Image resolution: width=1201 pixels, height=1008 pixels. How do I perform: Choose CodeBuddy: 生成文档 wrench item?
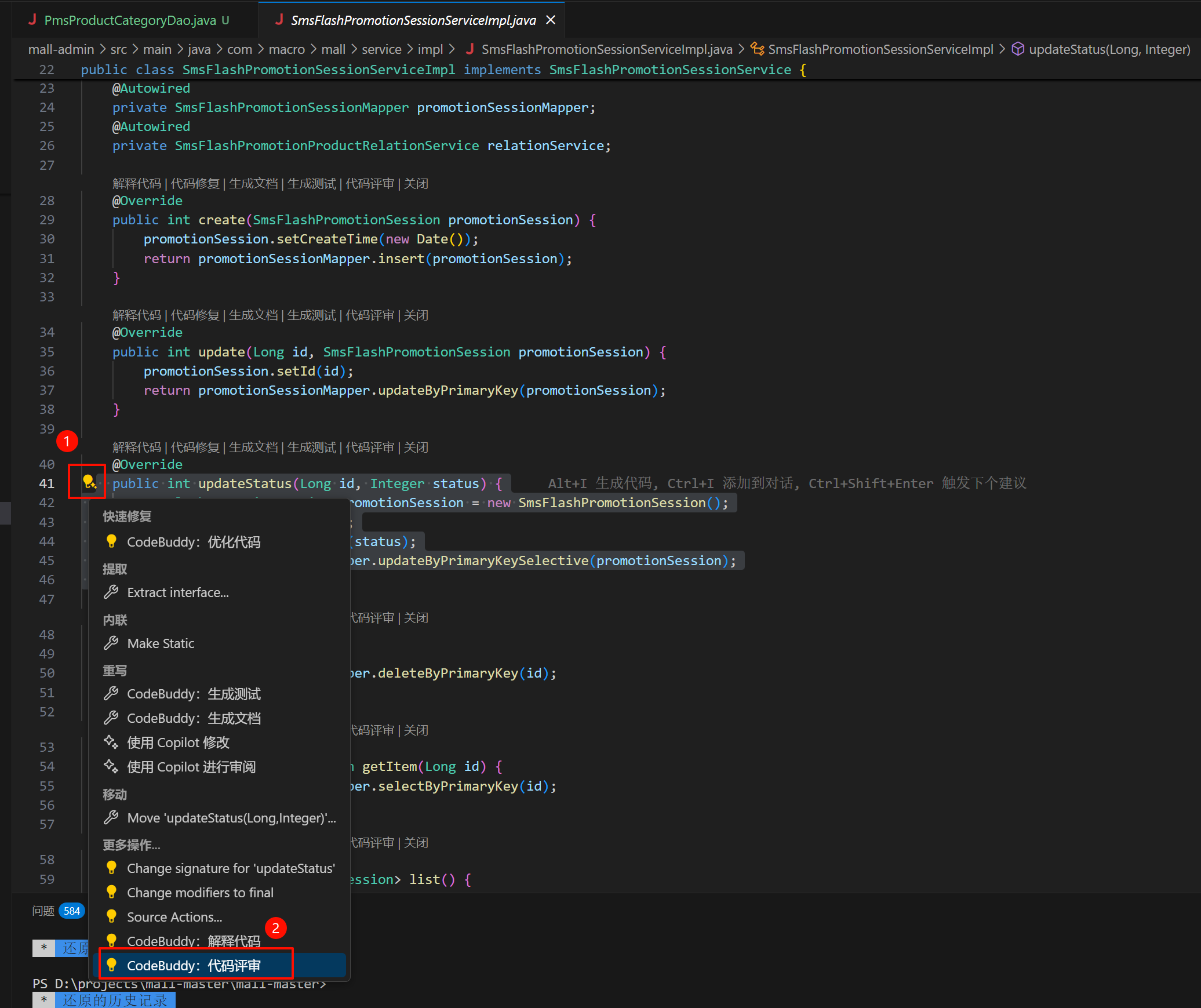pyautogui.click(x=194, y=718)
